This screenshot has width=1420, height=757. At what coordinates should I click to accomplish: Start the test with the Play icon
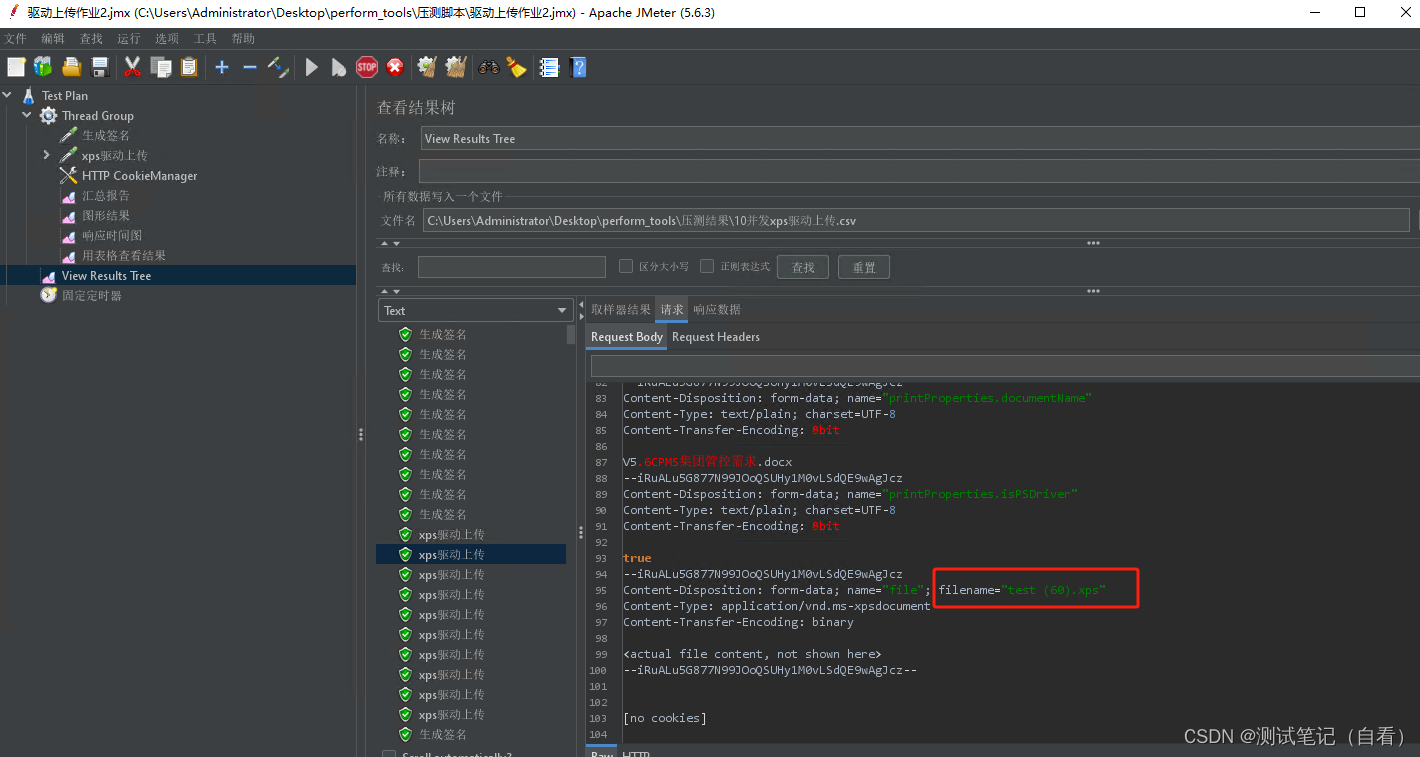(312, 67)
